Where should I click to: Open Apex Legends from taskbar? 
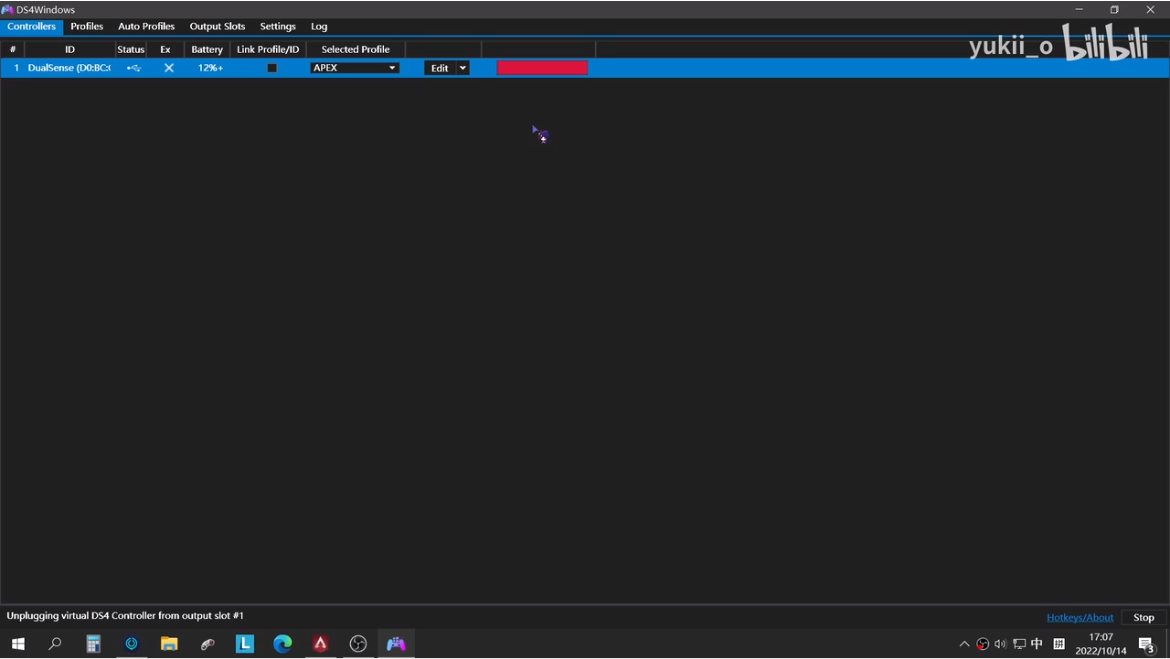click(321, 643)
